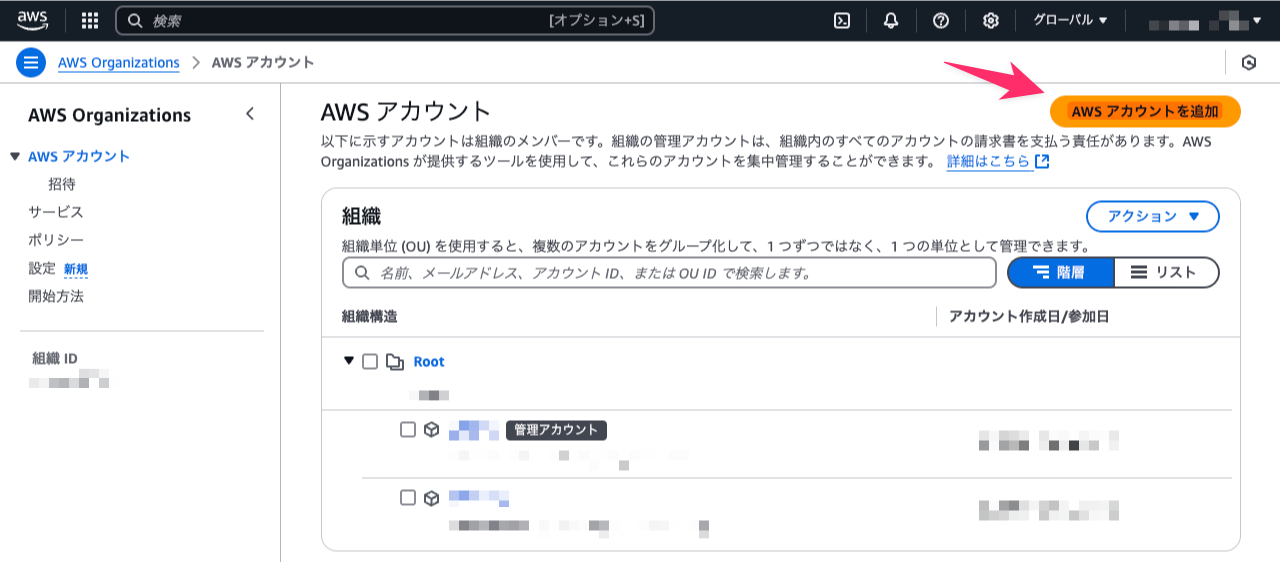Screen dimensions: 1280x562
Task: Open the services grid menu icon
Action: click(90, 20)
